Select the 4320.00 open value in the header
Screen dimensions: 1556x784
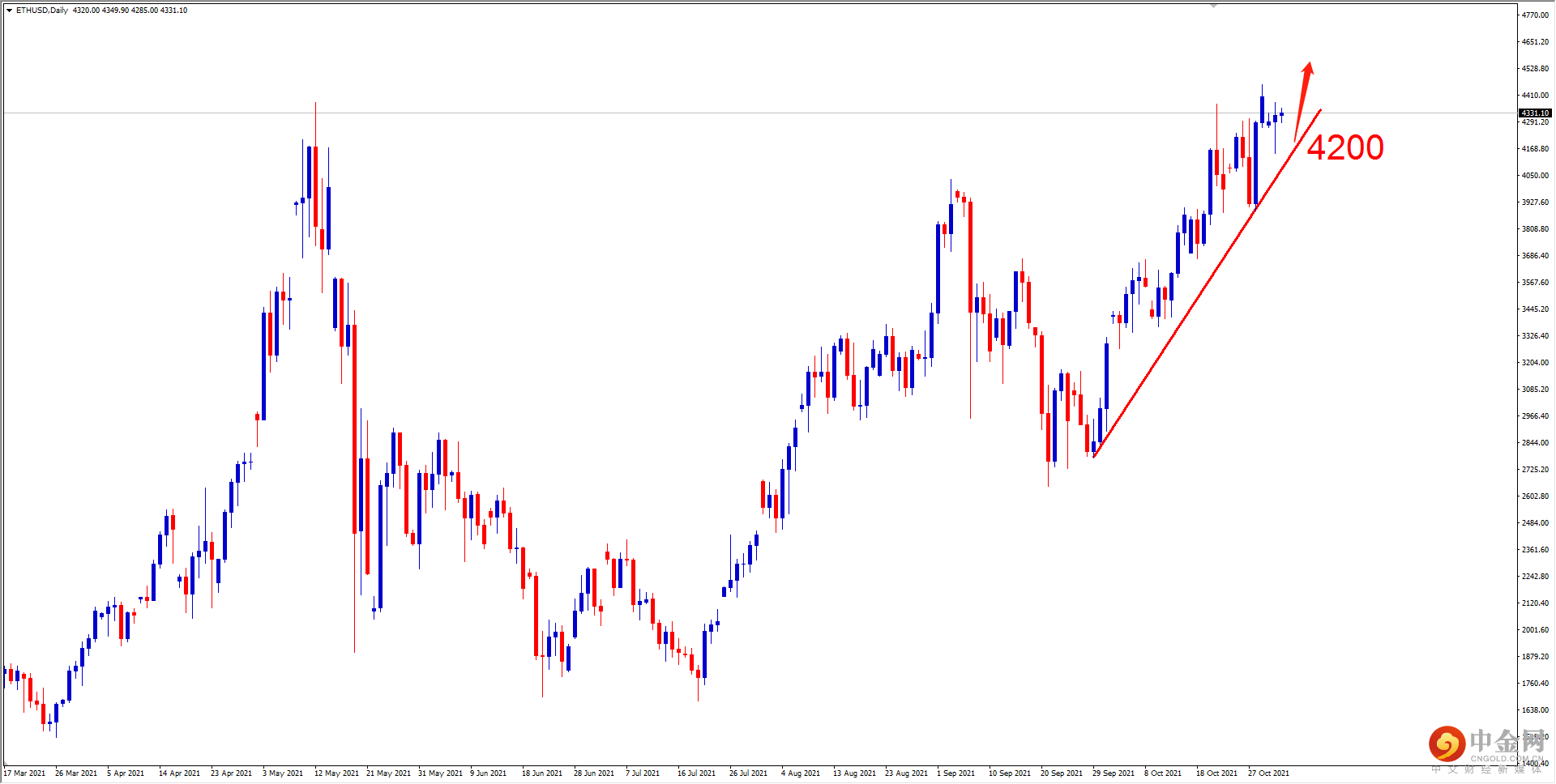coord(86,11)
